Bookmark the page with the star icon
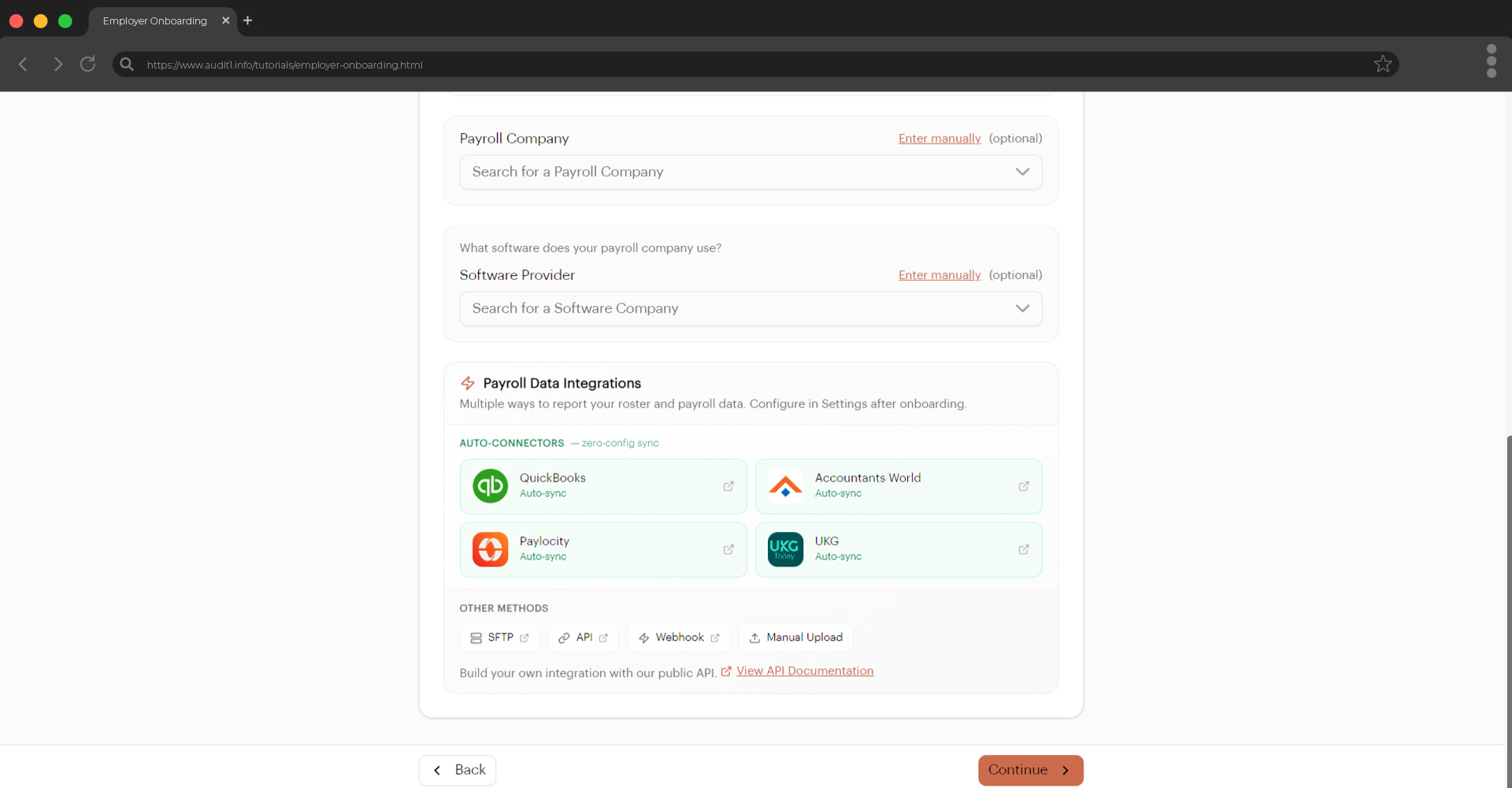Screen dimensions: 1512x788 [1382, 64]
